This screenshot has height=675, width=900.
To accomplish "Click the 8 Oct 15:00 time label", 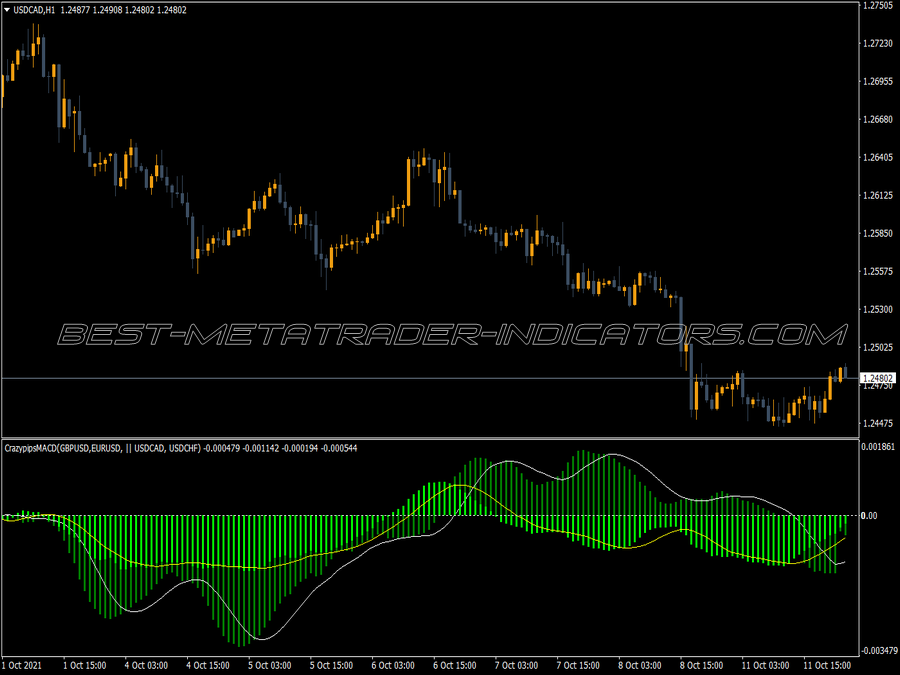I will click(x=701, y=665).
